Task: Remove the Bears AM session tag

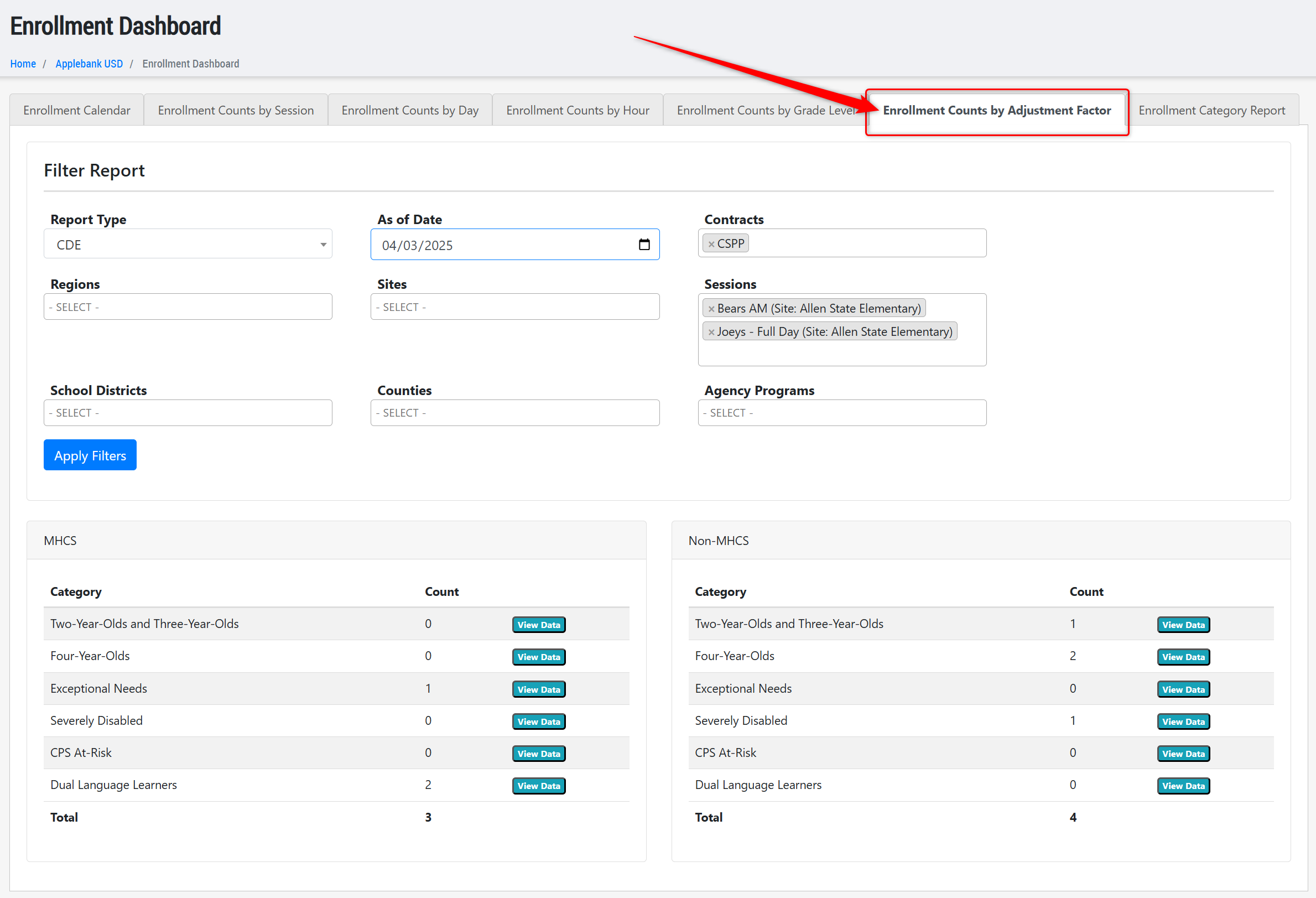Action: 711,309
